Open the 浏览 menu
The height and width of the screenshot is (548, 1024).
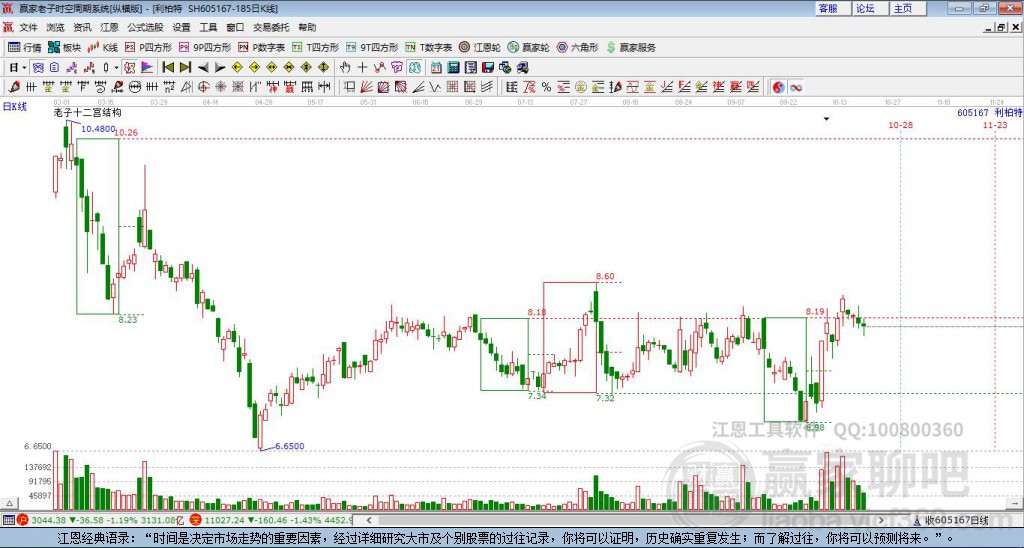(x=56, y=27)
